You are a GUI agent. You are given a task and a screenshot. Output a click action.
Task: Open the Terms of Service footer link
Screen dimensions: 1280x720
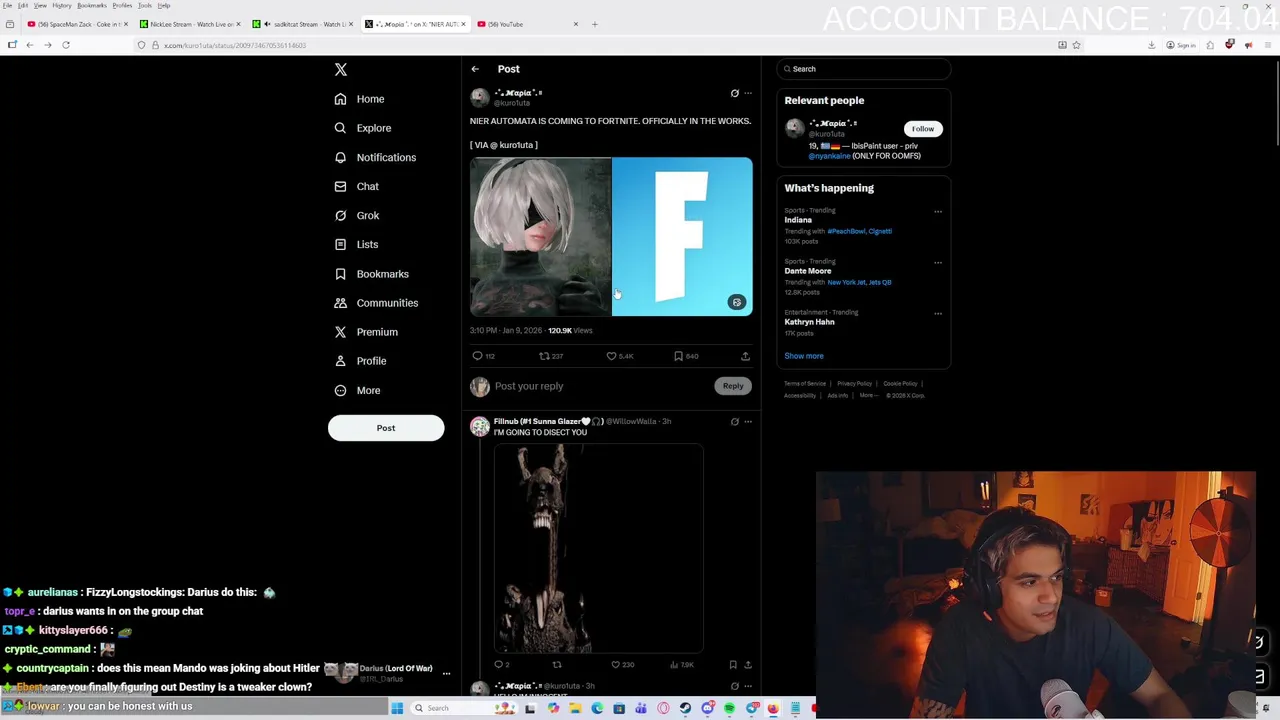point(805,384)
